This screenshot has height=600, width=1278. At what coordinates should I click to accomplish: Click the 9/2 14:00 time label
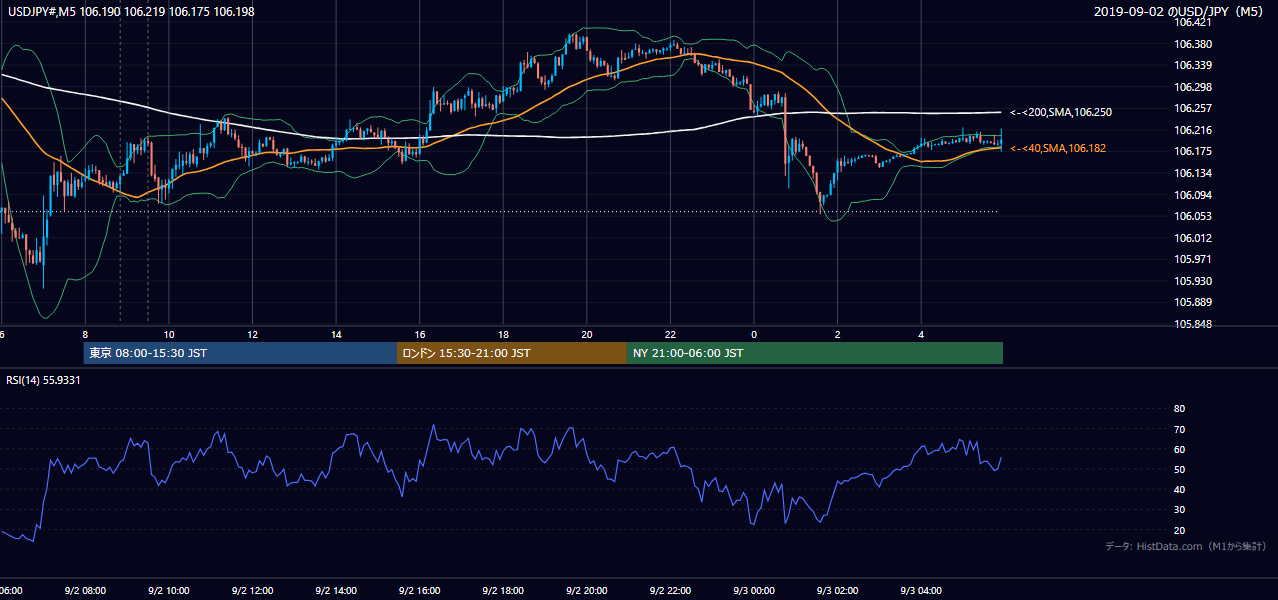(x=336, y=590)
